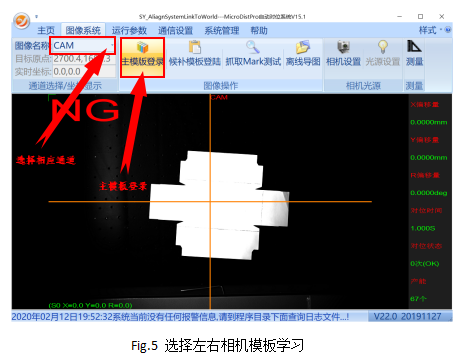This screenshot has width=465, height=362.
Task: Open the 帮助 menu tab
Action: pos(259,30)
